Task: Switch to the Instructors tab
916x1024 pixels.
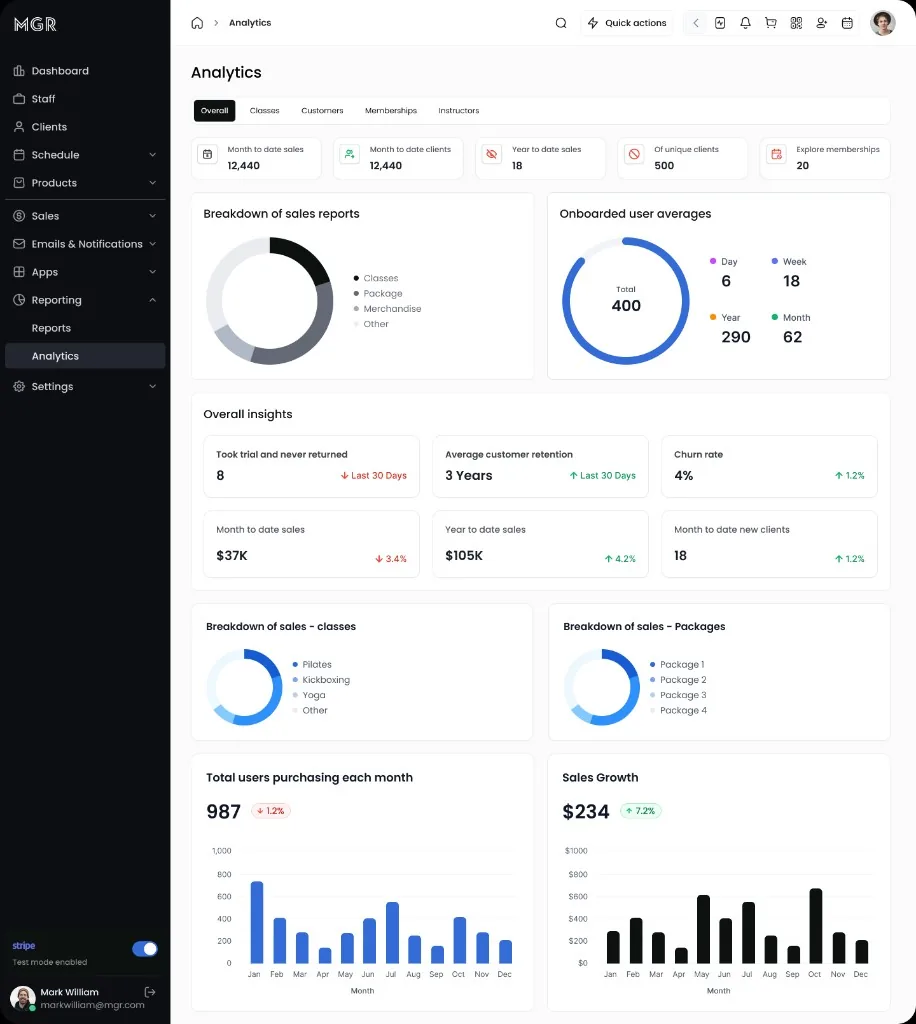Action: coord(458,110)
